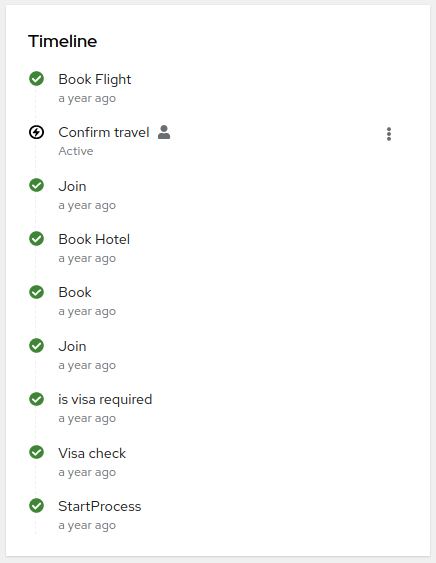This screenshot has width=436, height=563.
Task: Click the Book node label
Action: 75,293
